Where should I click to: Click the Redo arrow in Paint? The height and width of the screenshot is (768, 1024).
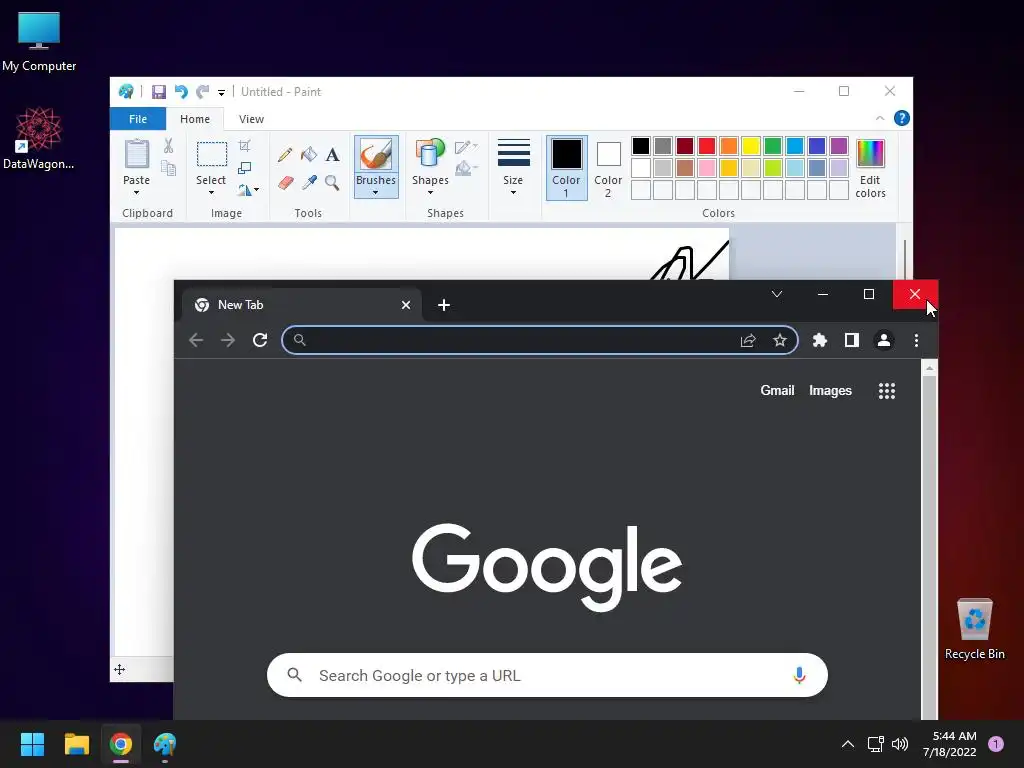click(x=203, y=91)
